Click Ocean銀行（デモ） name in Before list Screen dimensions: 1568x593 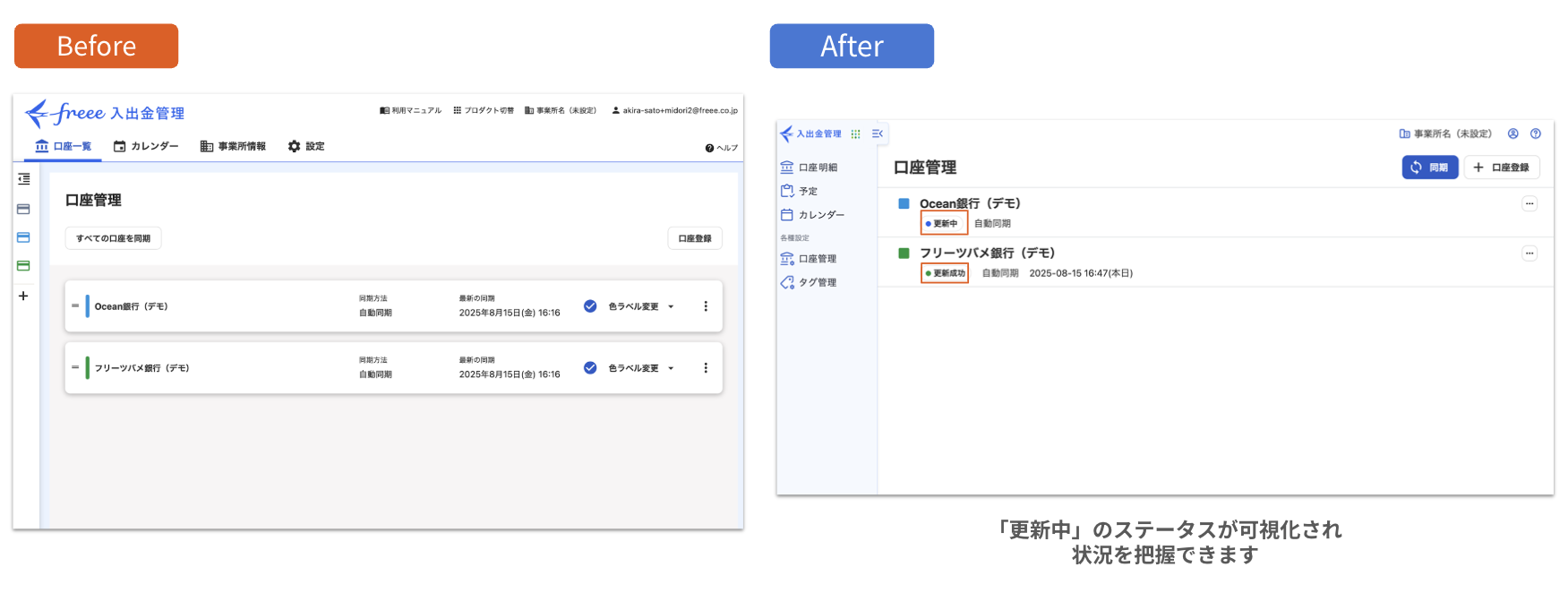point(132,306)
